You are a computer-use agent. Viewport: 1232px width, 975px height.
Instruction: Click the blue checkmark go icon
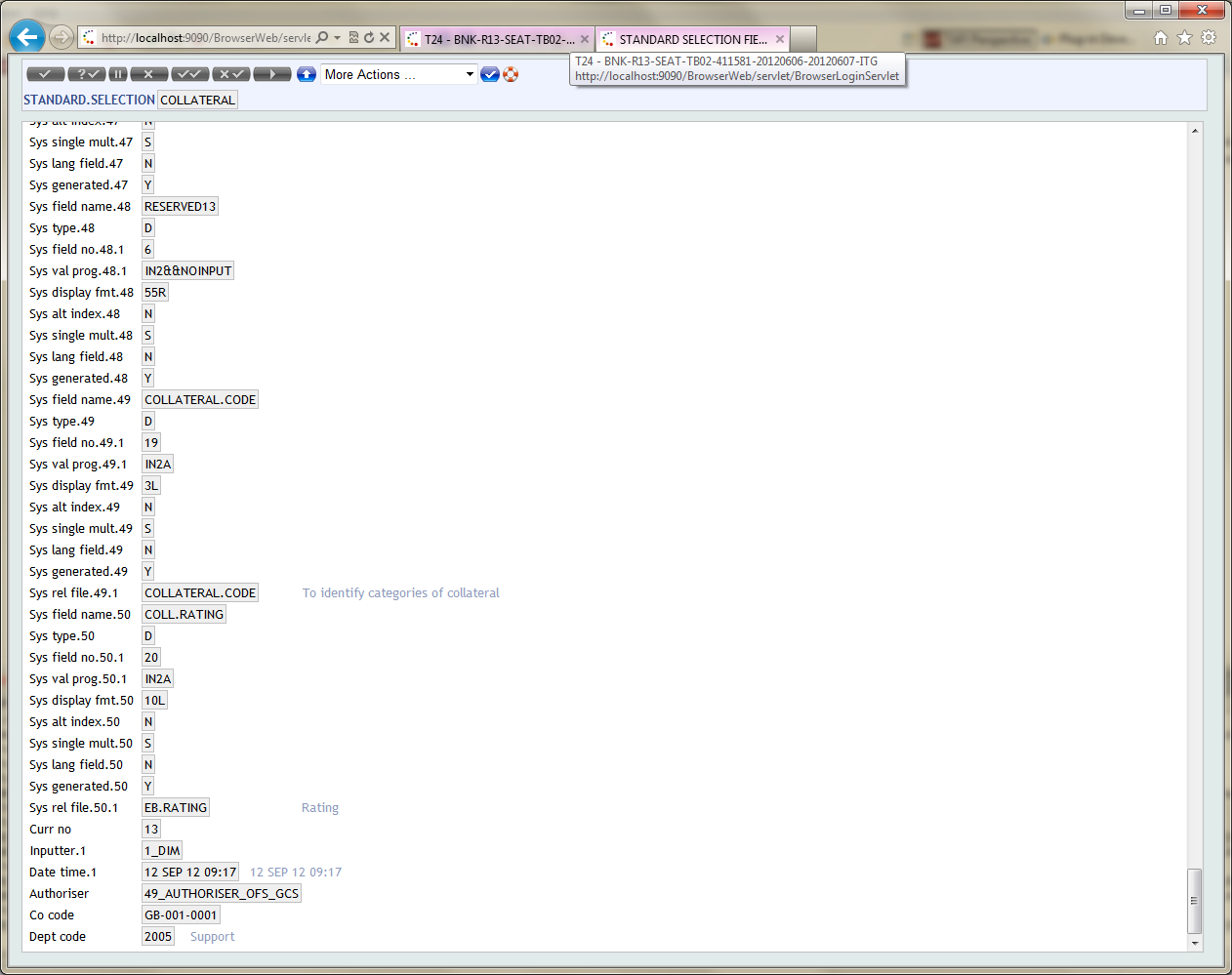[490, 74]
